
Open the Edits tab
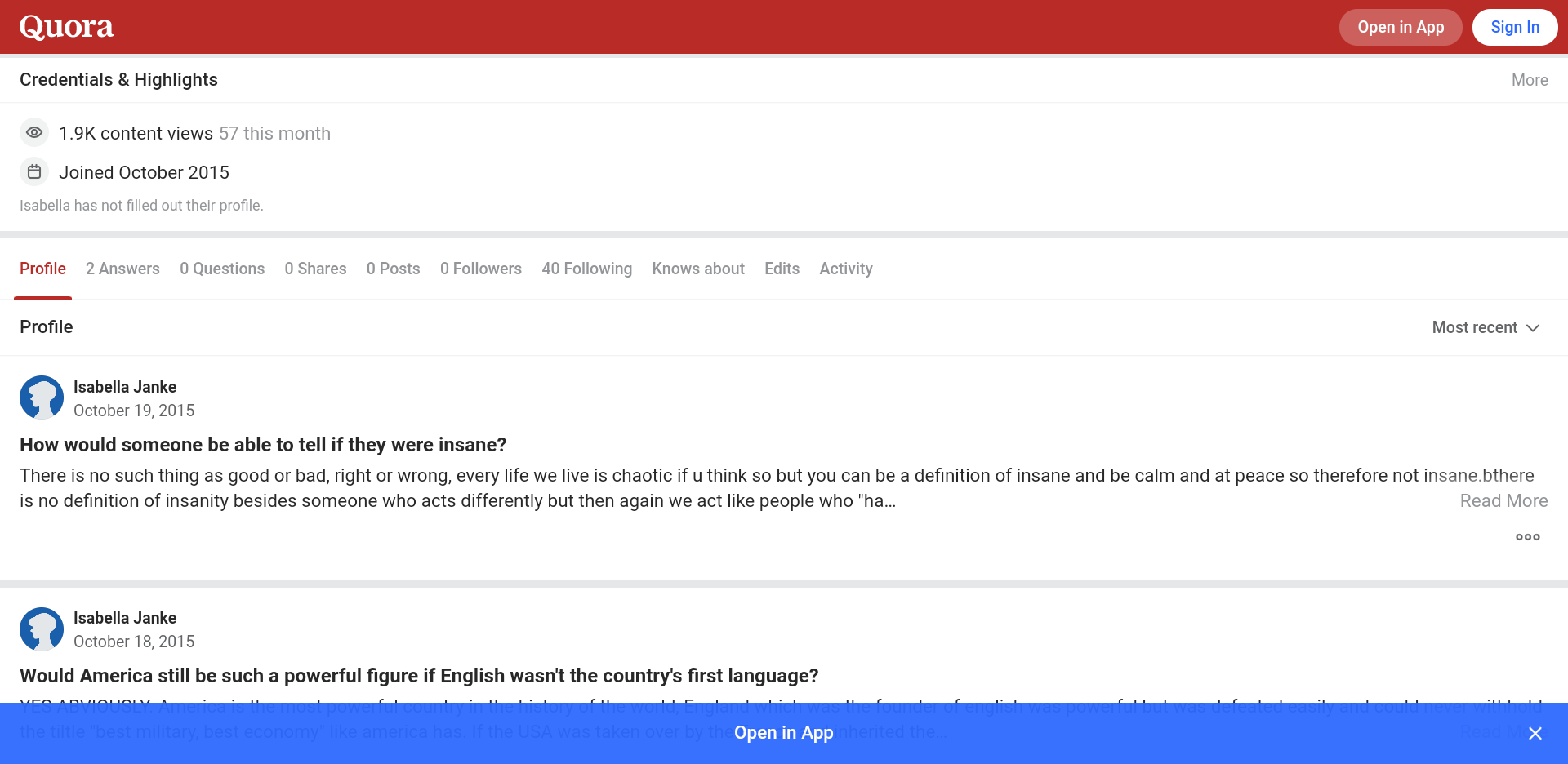tap(782, 269)
